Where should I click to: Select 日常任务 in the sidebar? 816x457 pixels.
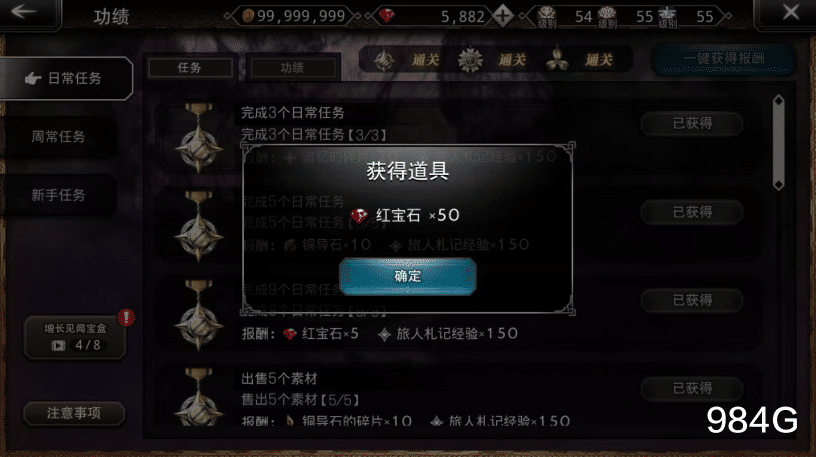pyautogui.click(x=66, y=79)
